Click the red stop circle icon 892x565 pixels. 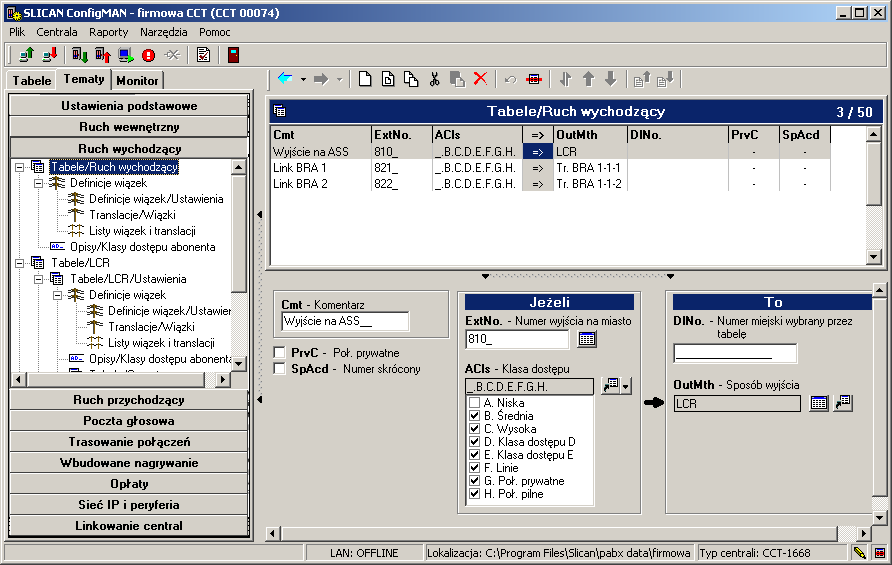[148, 55]
